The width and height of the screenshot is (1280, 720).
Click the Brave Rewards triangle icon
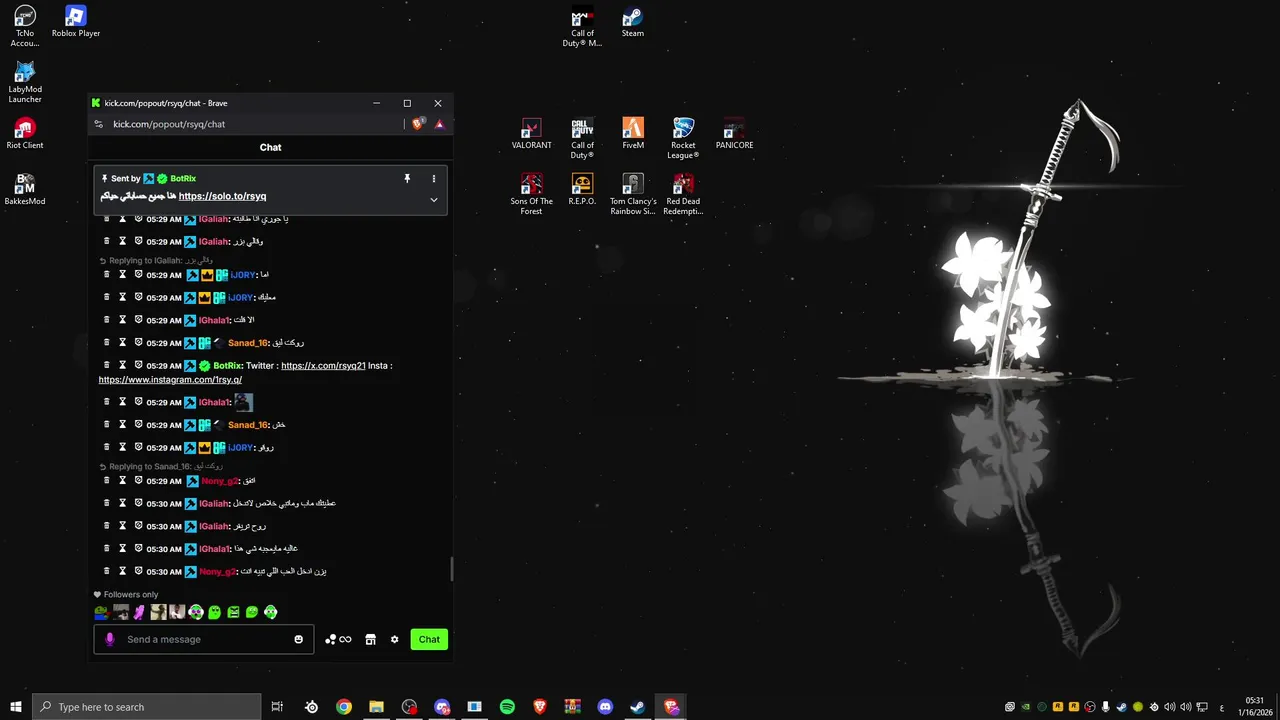(439, 124)
